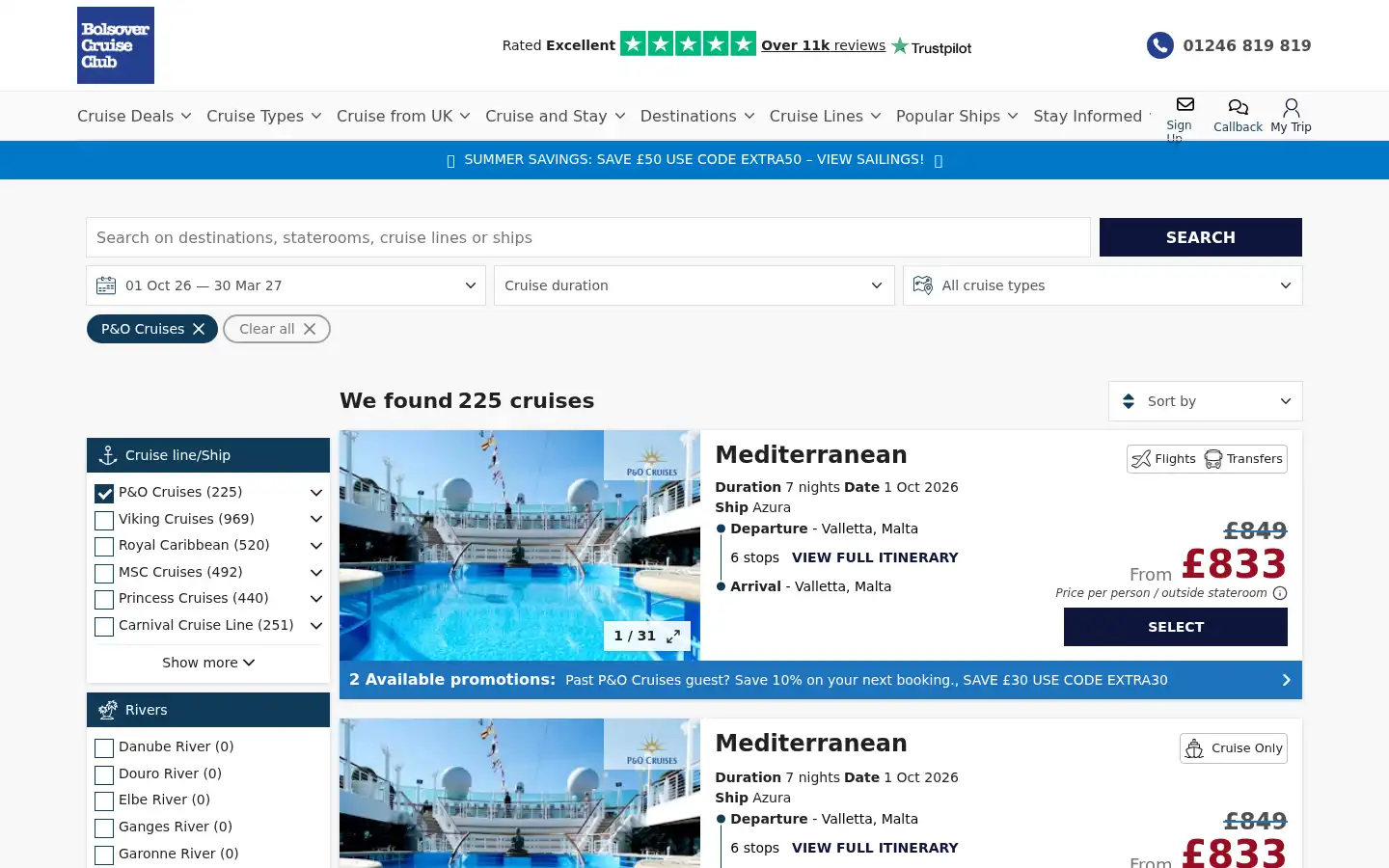Viewport: 1389px width, 868px height.
Task: Click the Flights airplane icon on the first cruise
Action: 1141,459
